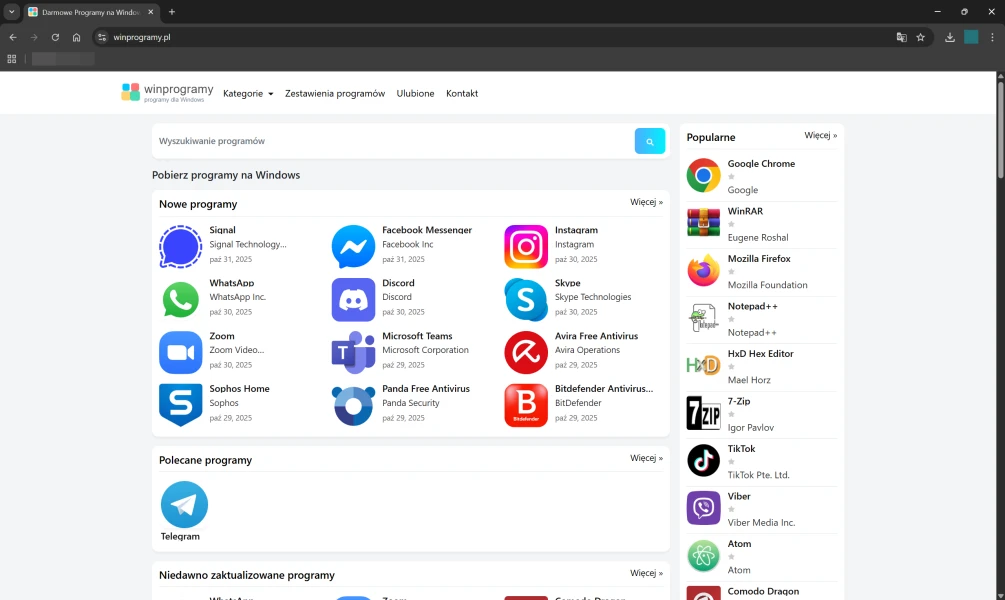The image size is (1005, 600).
Task: Click Więcej link in Popularne panel
Action: pyautogui.click(x=820, y=135)
